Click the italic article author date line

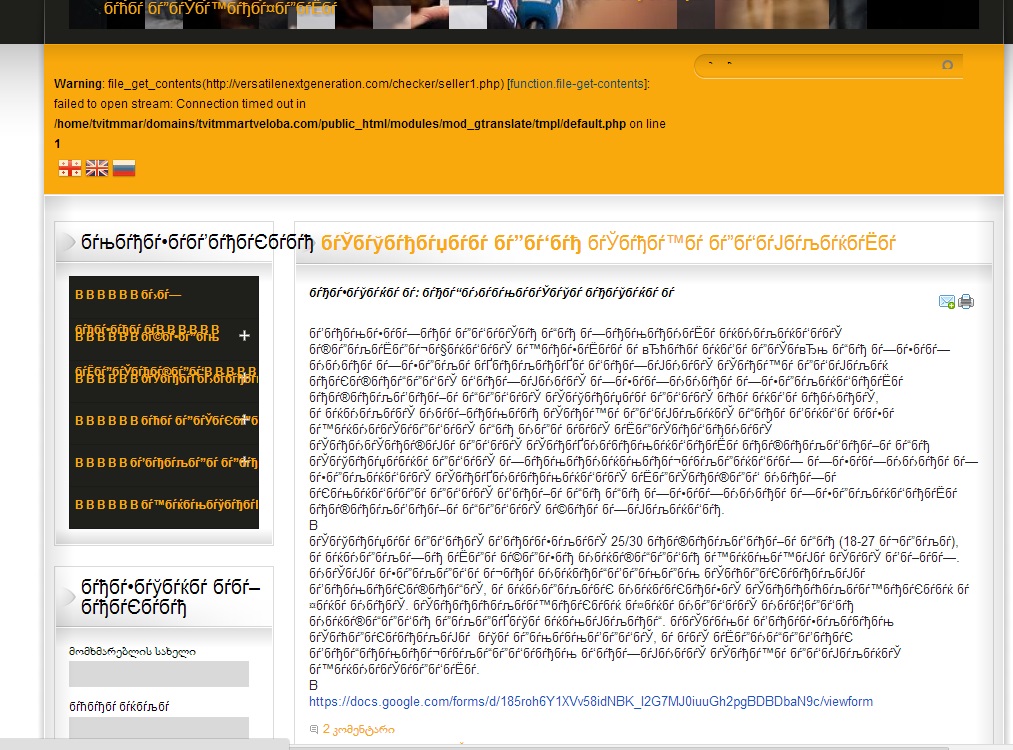(491, 293)
